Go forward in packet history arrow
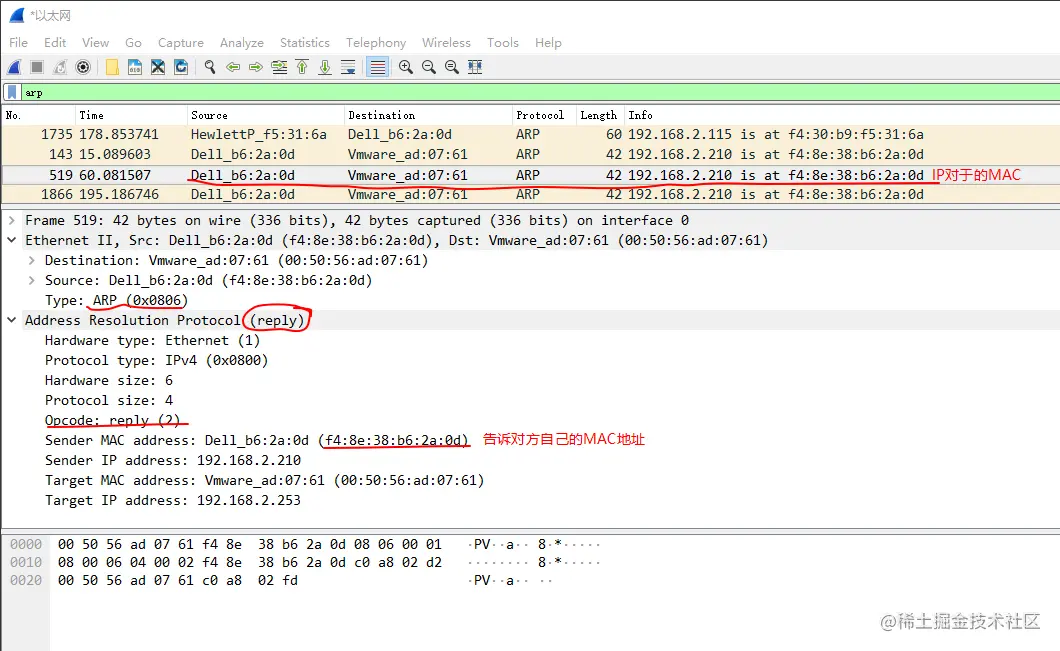 click(256, 67)
